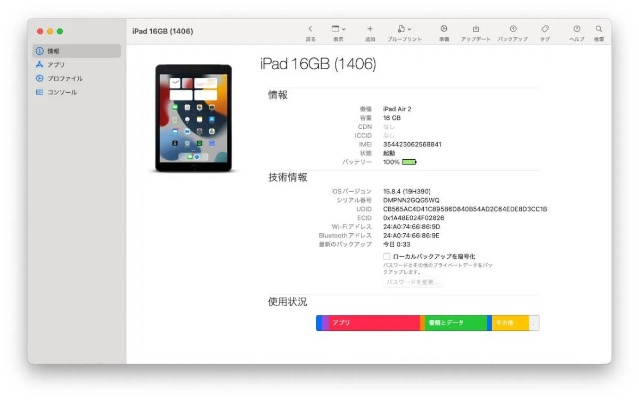Click the long UDID value starting CB565
The image size is (639, 400).
465,209
